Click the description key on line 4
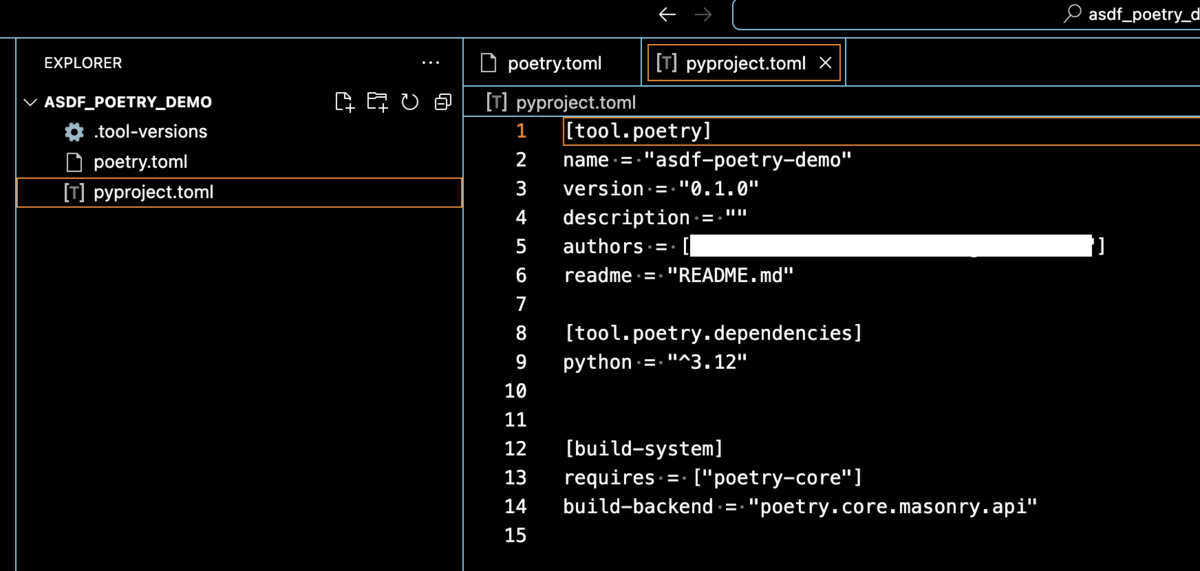The image size is (1200, 571). click(x=626, y=218)
